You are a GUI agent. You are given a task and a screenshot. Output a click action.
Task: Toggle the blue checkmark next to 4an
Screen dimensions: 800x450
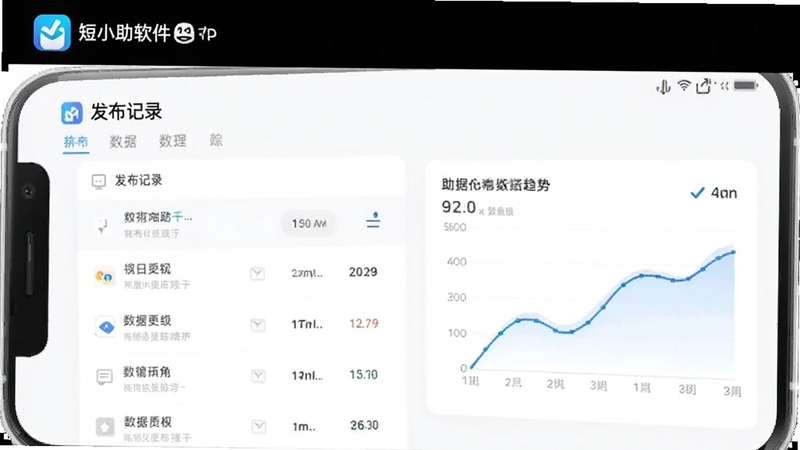coord(697,193)
